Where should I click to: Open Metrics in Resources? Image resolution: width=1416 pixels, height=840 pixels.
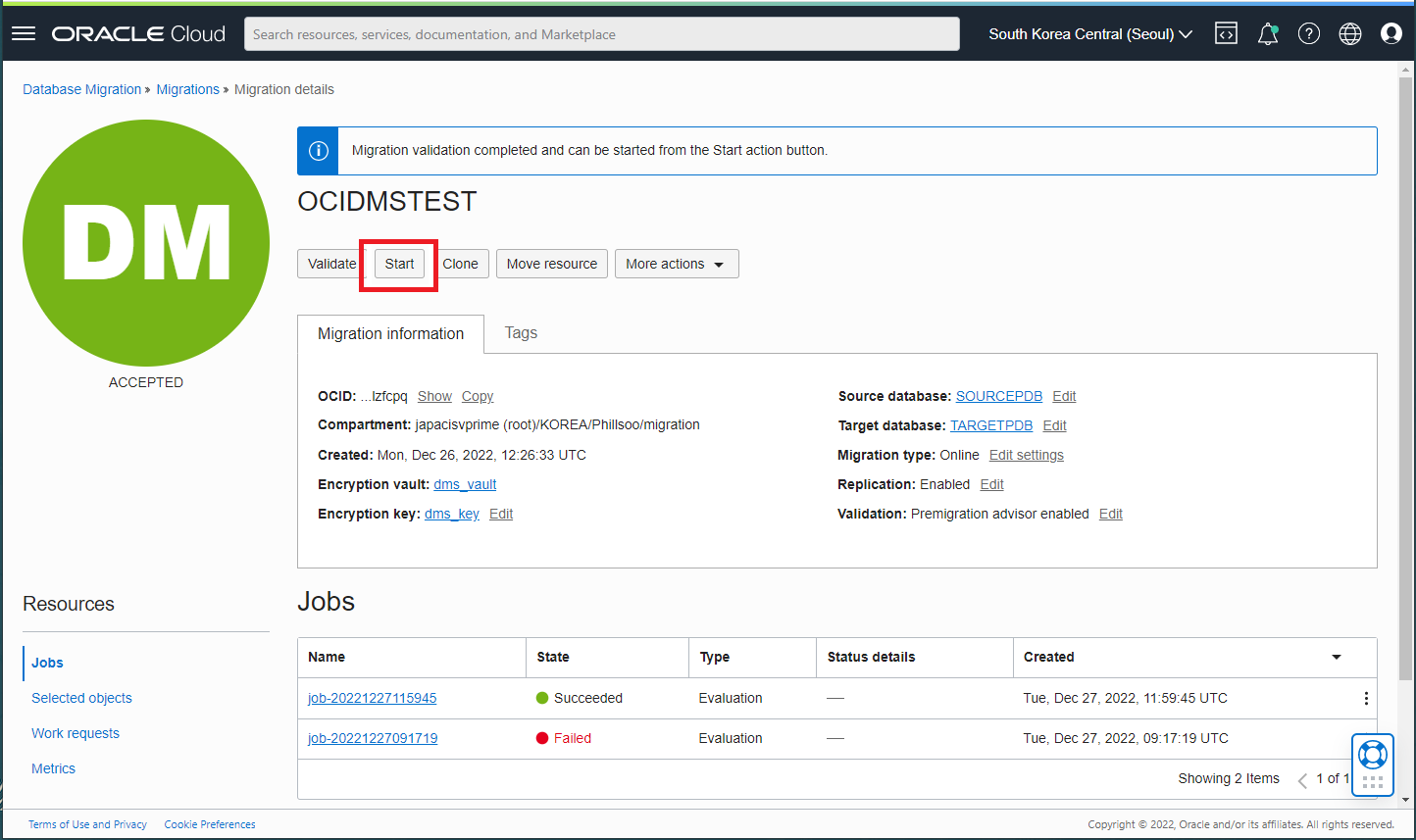tap(53, 768)
